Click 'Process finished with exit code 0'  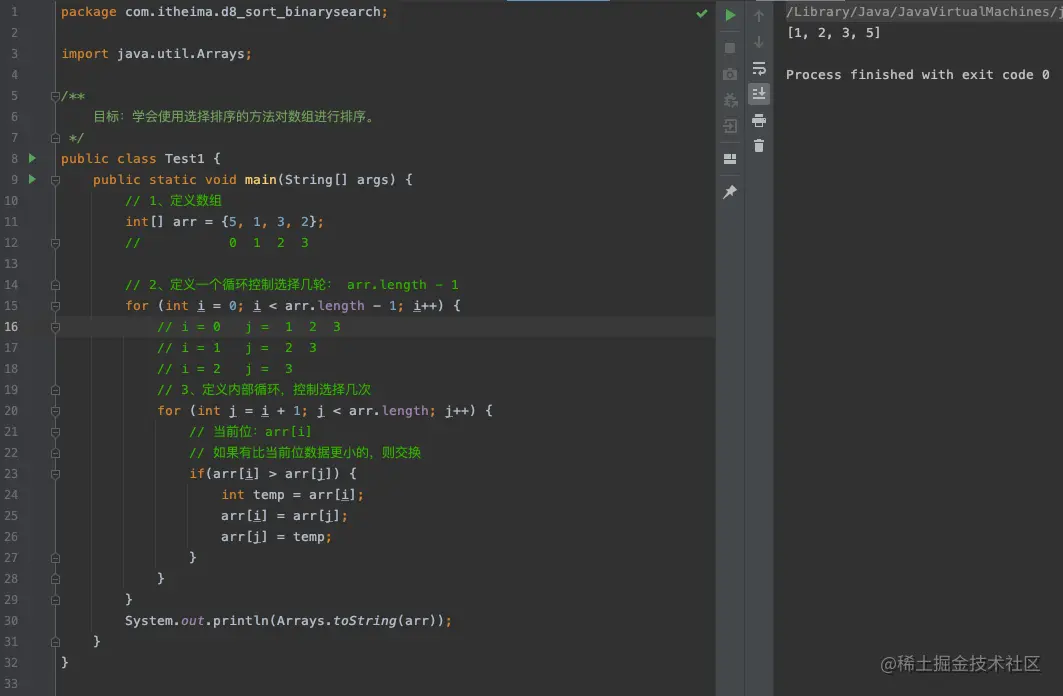(x=917, y=75)
